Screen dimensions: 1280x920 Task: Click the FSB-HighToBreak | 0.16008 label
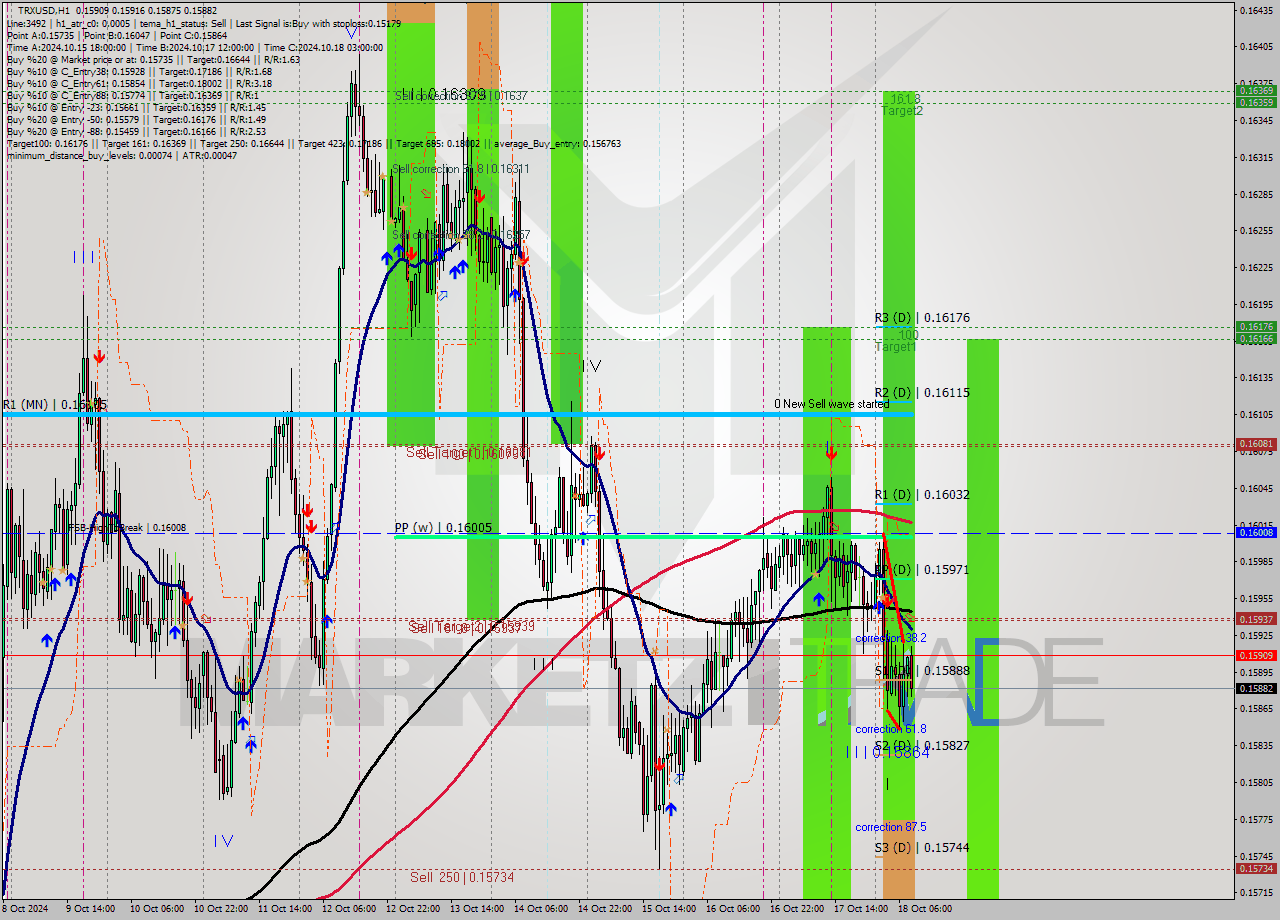click(x=127, y=528)
